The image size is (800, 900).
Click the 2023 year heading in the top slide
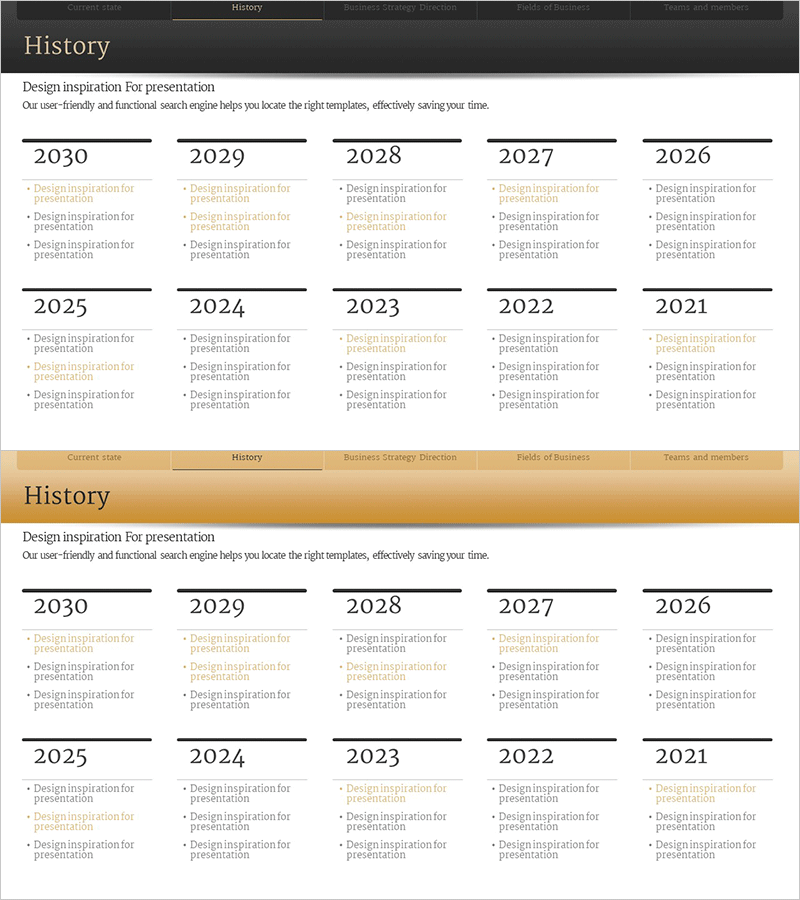tap(373, 307)
